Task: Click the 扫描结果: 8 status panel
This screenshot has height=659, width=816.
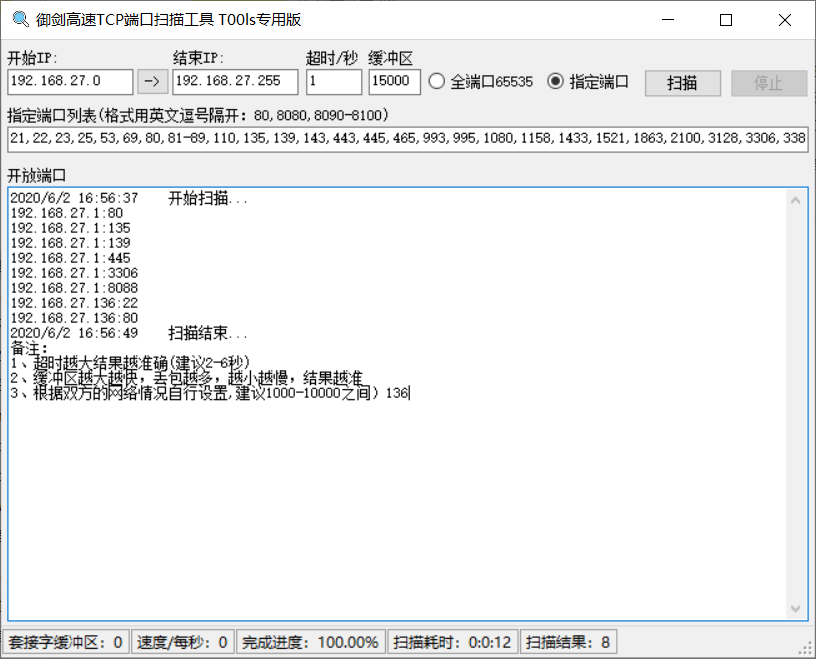Action: pyautogui.click(x=568, y=642)
